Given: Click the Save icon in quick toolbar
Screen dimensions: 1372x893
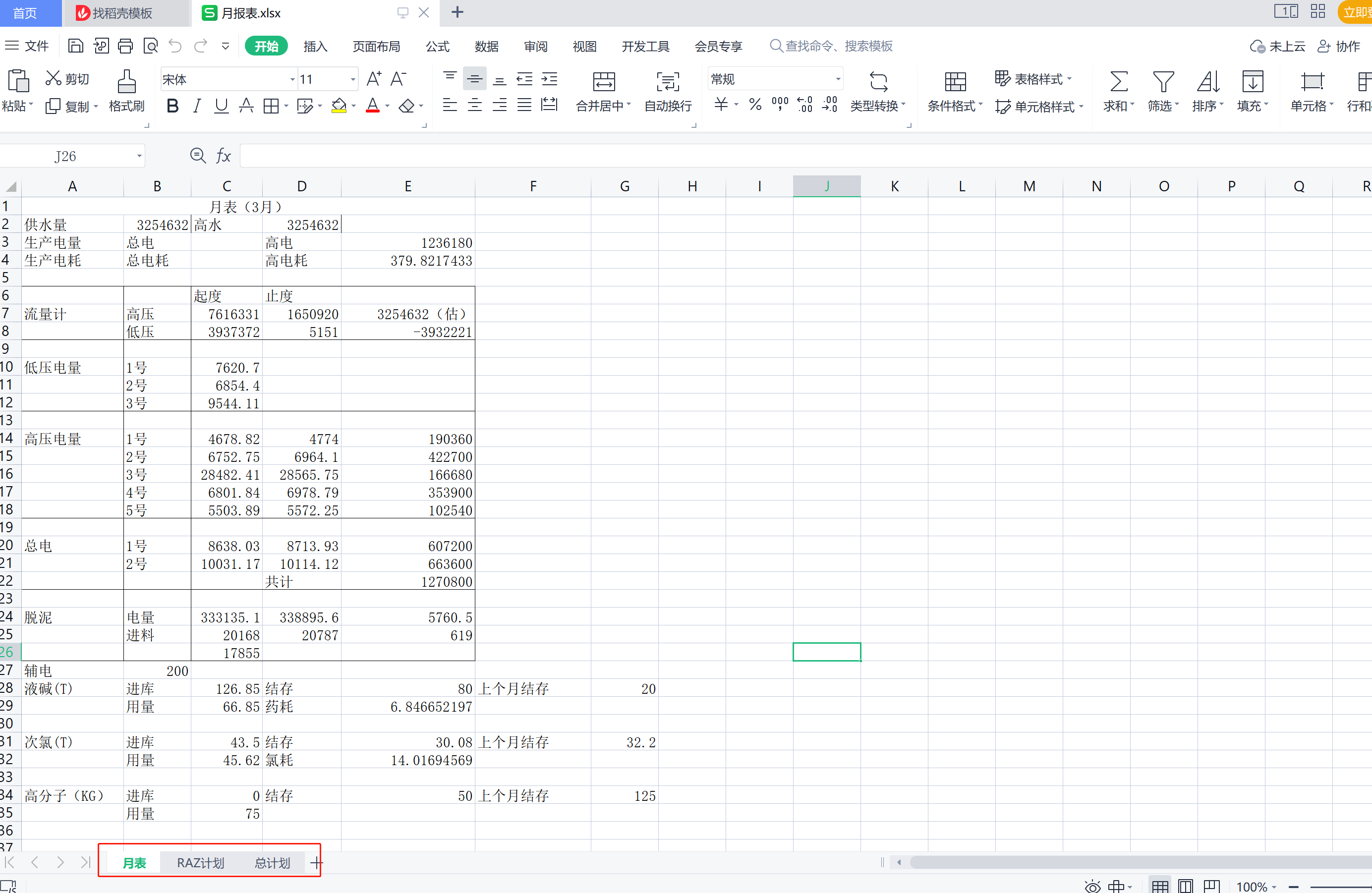Looking at the screenshot, I should pyautogui.click(x=75, y=46).
